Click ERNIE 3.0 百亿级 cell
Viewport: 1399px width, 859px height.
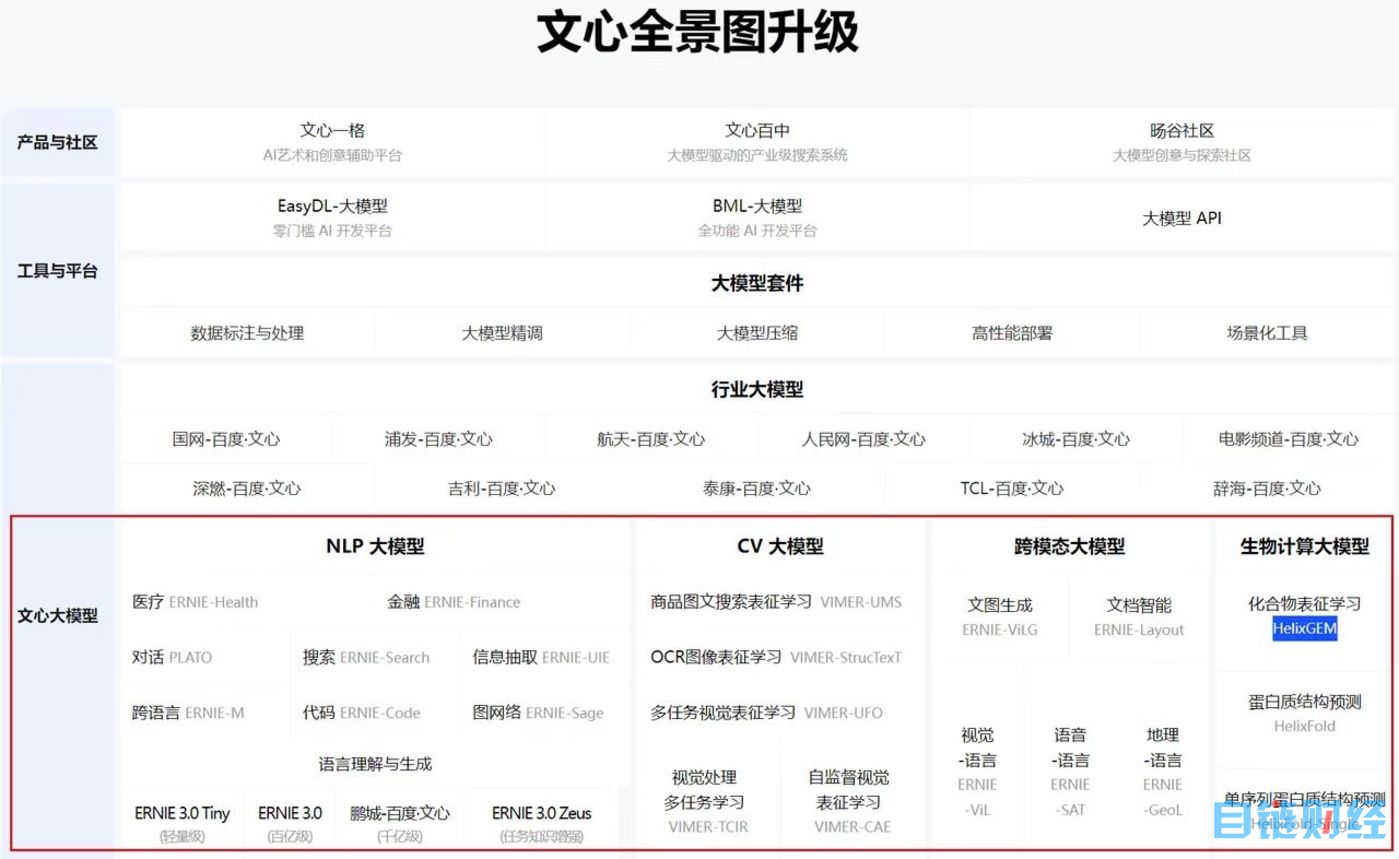click(x=290, y=824)
